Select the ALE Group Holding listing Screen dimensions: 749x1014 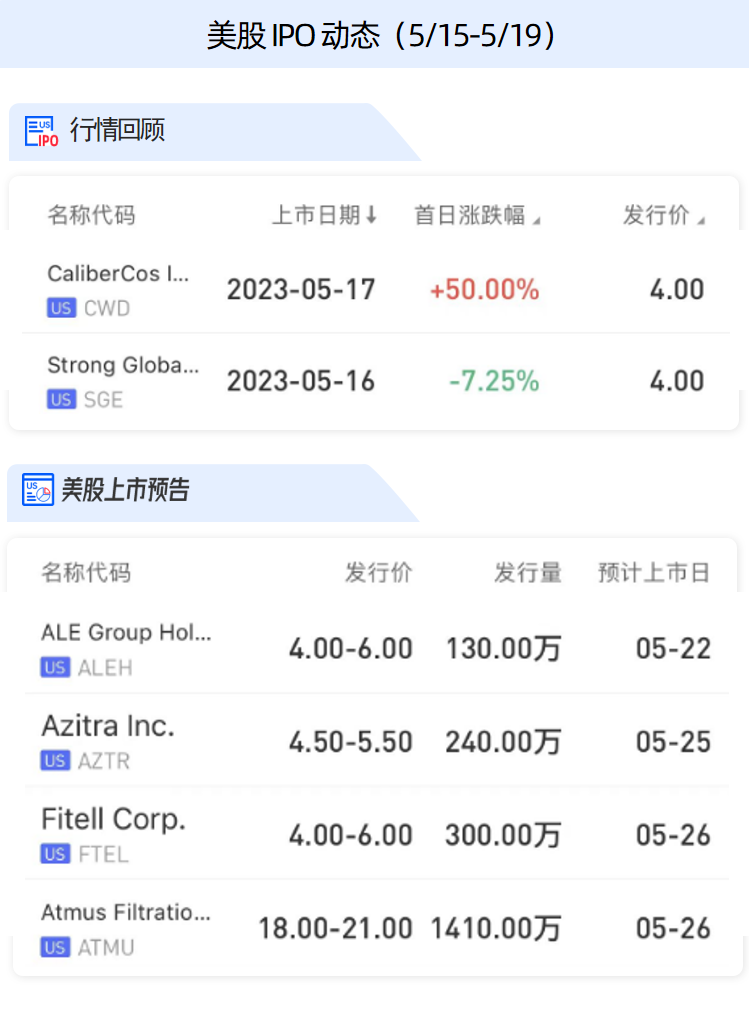pos(126,632)
